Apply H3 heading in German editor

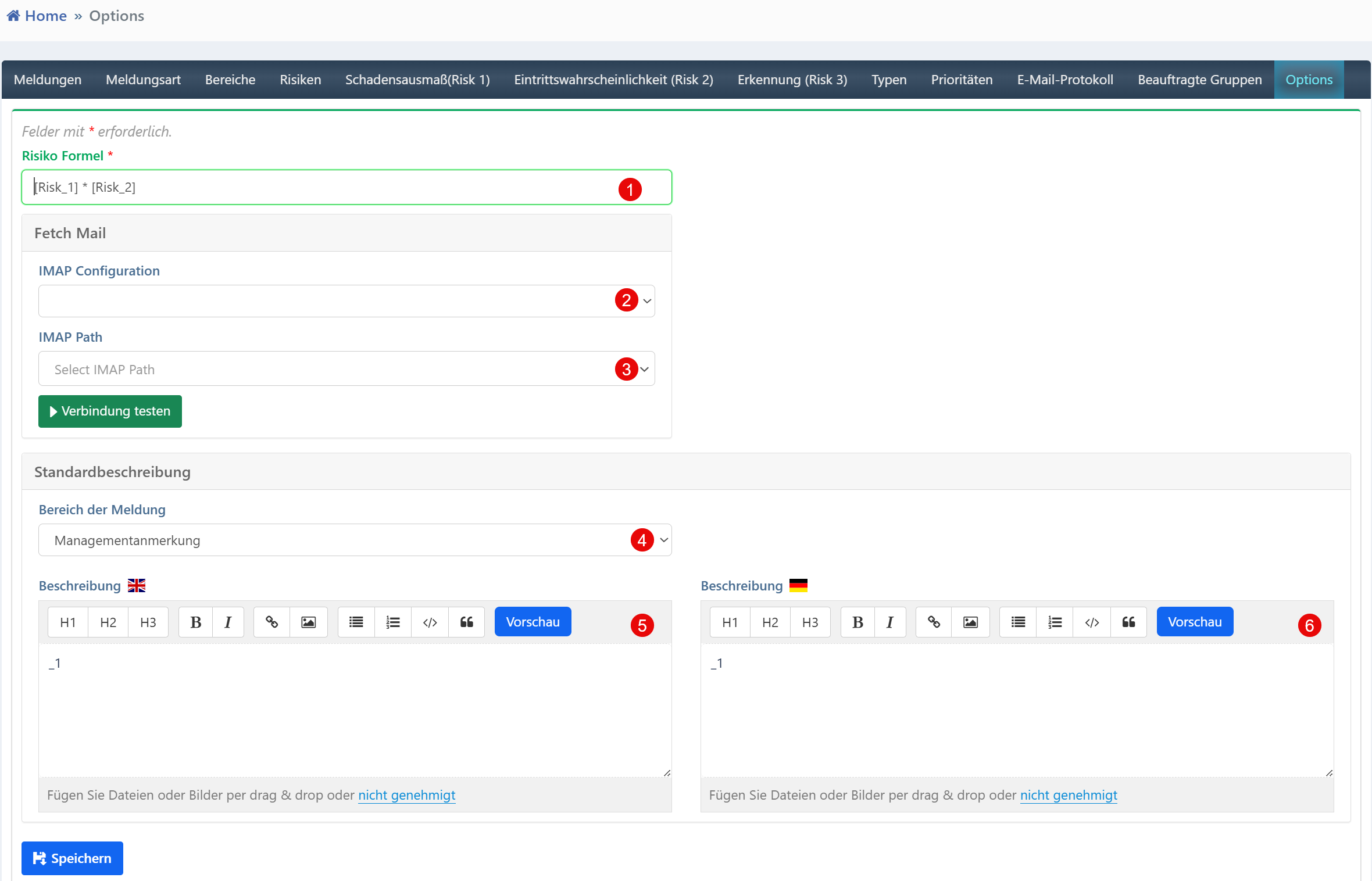pyautogui.click(x=810, y=622)
